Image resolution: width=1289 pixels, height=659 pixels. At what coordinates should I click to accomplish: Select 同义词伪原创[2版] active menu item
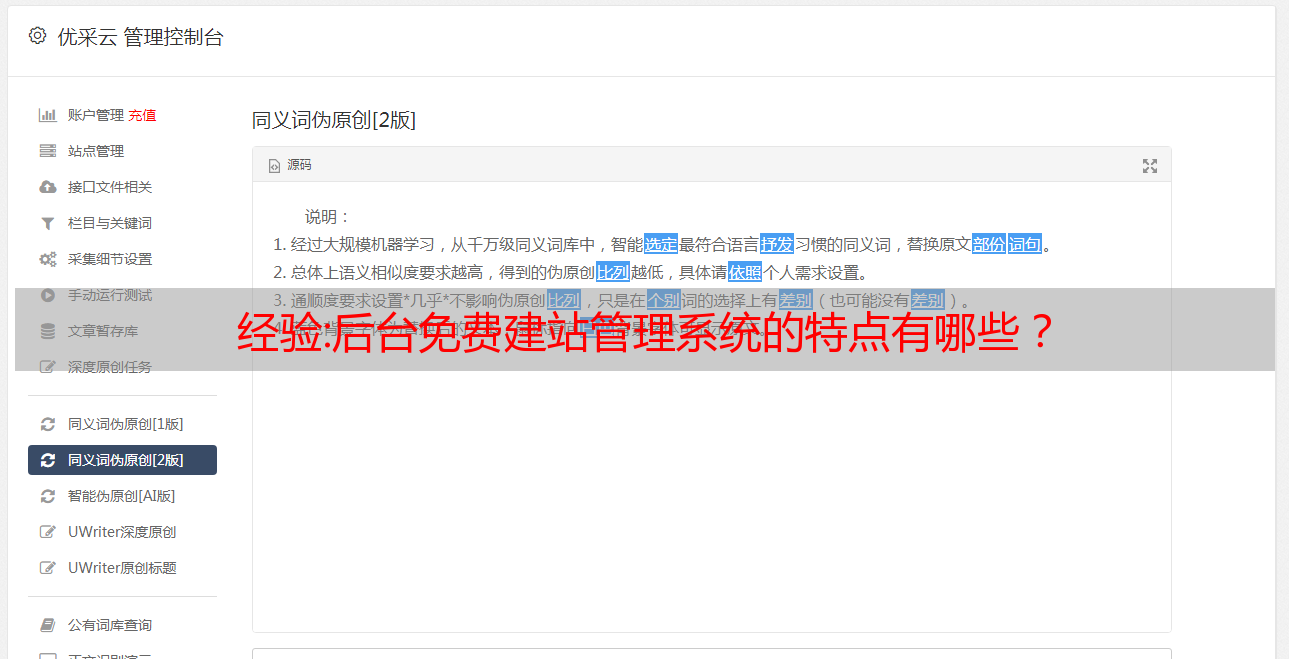click(122, 460)
